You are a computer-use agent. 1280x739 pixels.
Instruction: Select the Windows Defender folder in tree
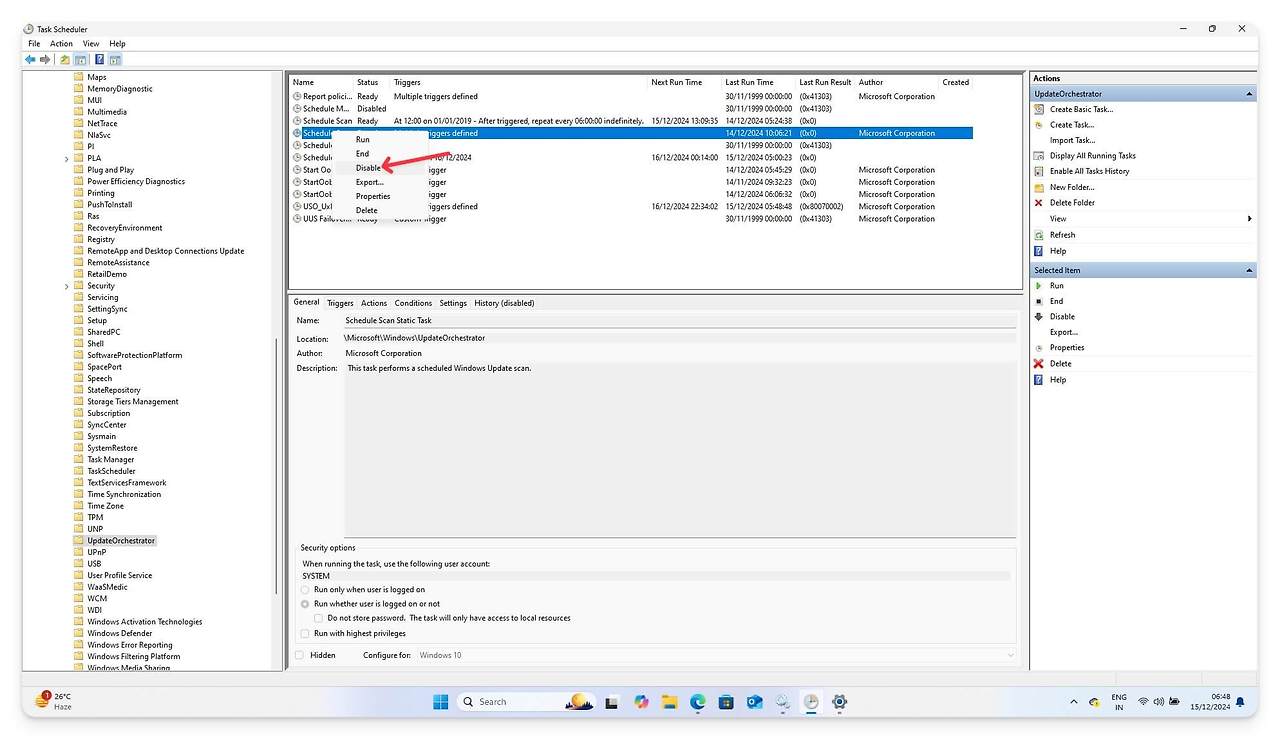click(x=120, y=633)
